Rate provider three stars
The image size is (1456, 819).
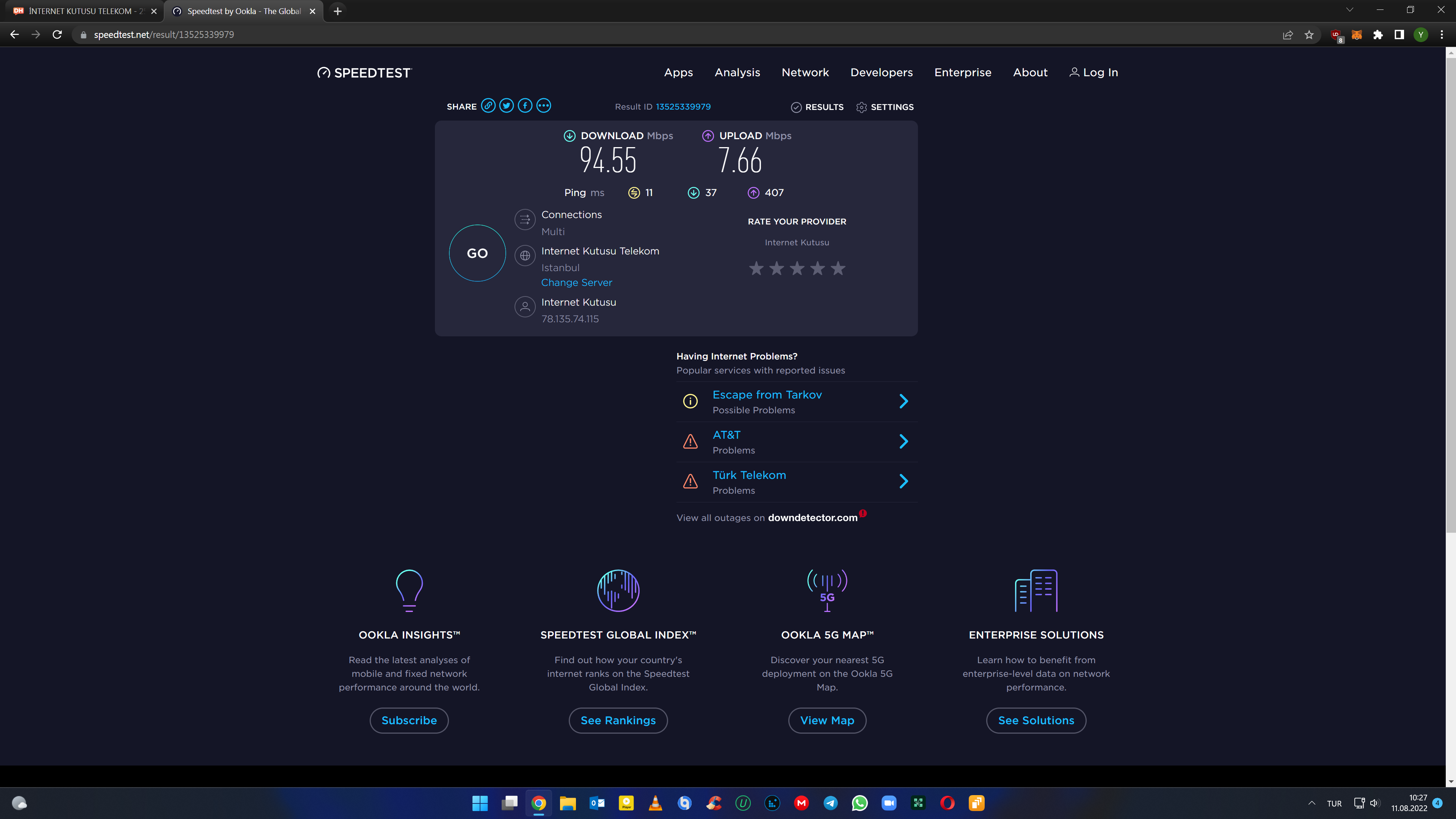[797, 268]
